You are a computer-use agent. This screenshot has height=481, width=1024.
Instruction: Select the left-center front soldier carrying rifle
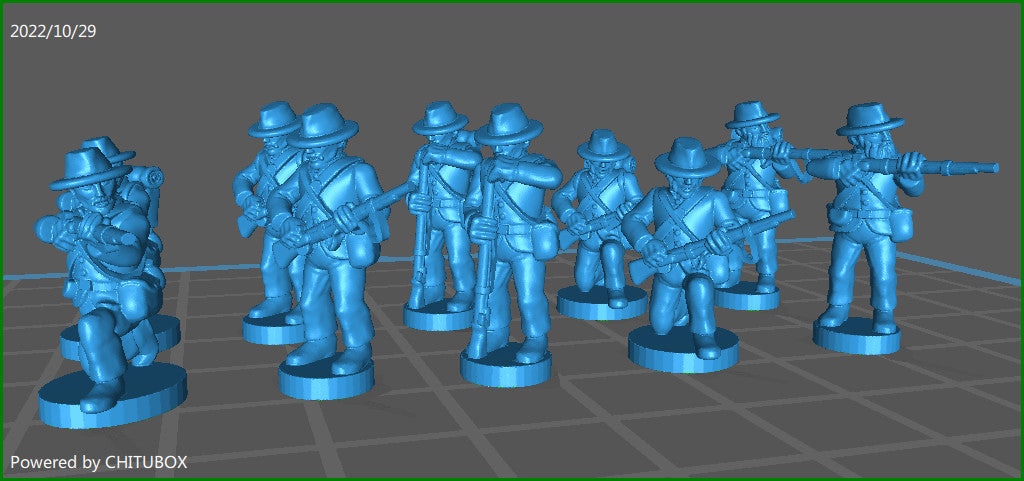(330, 240)
